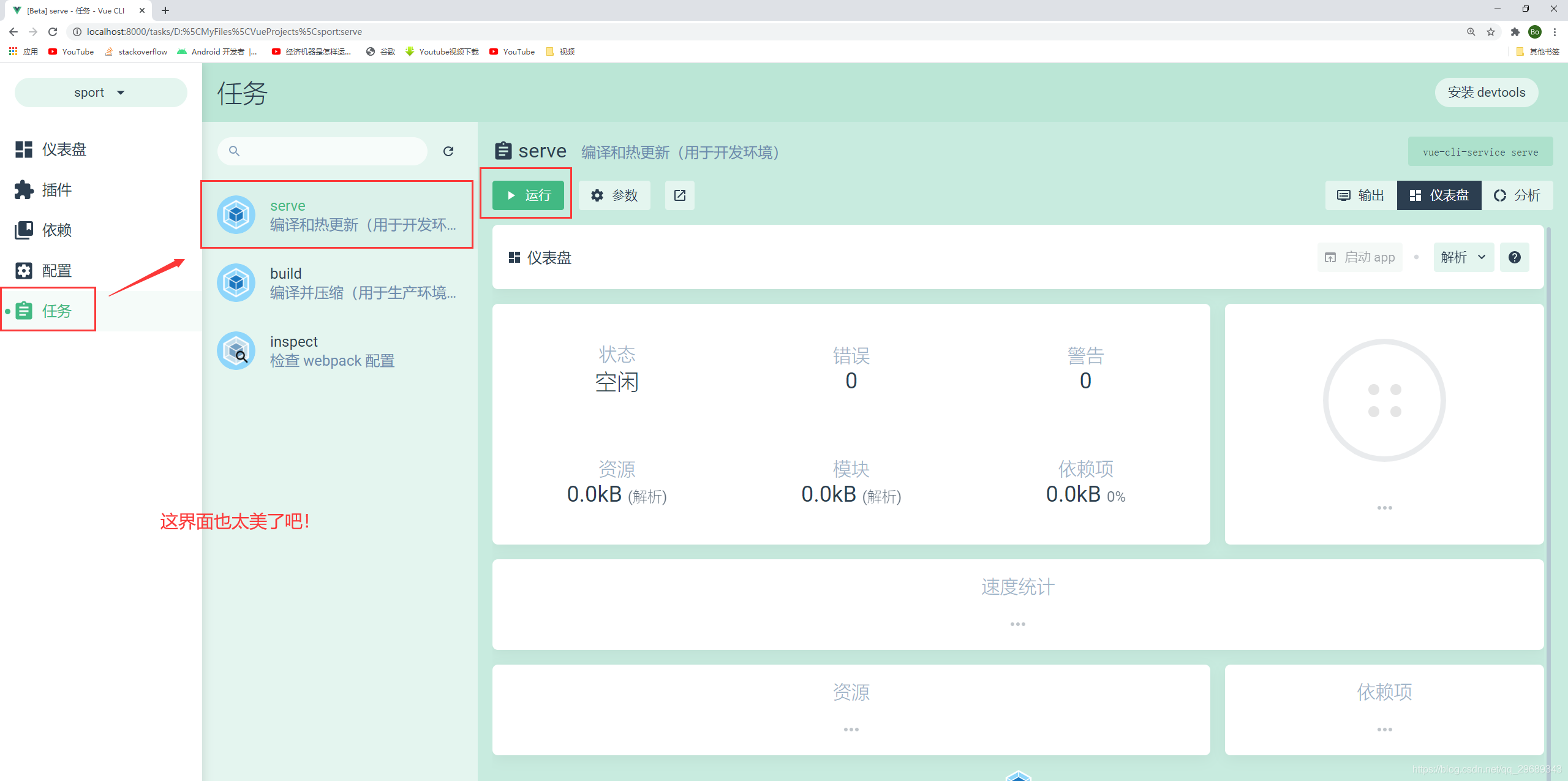Viewport: 1568px width, 781px height.
Task: Select the build task
Action: [337, 282]
